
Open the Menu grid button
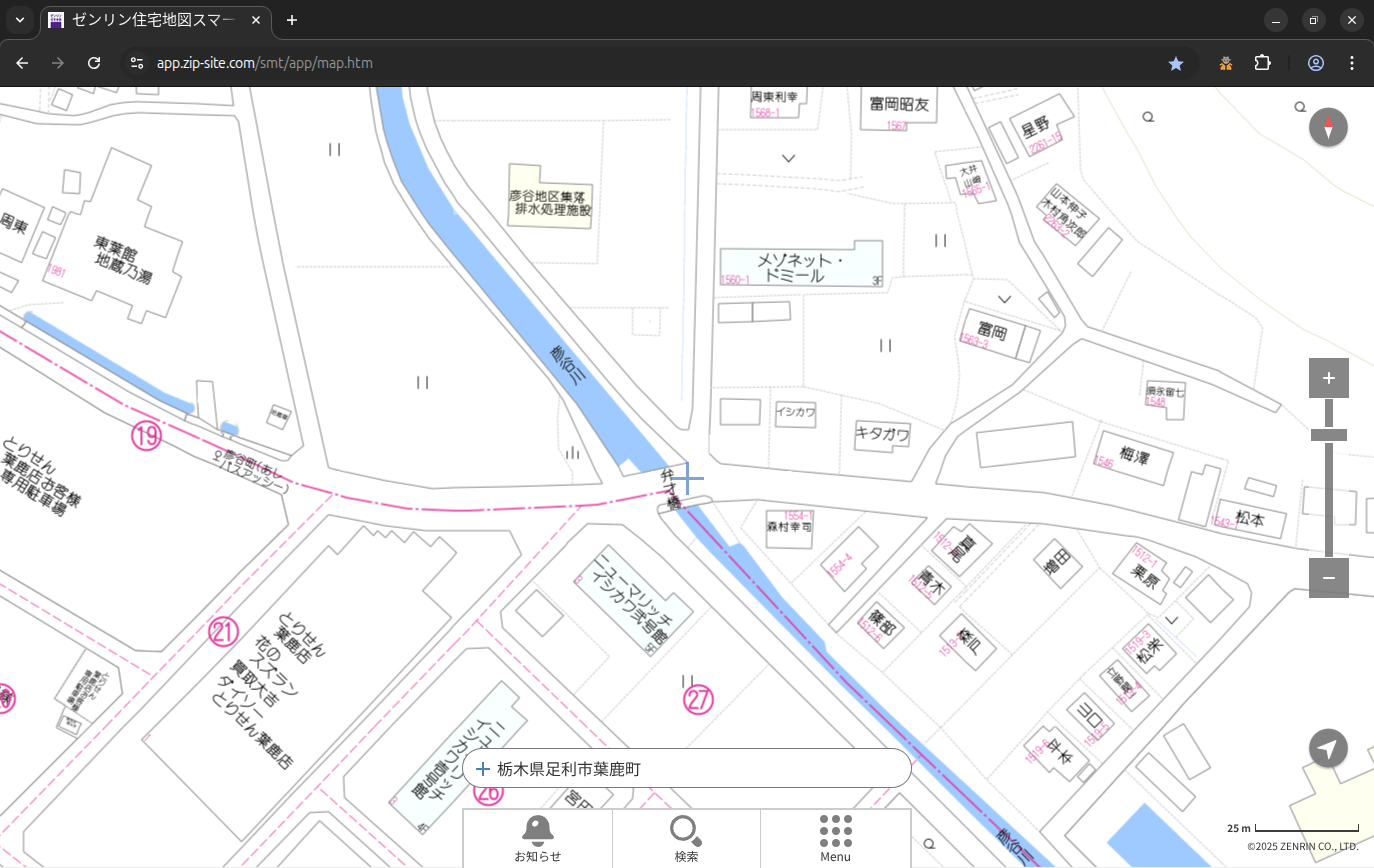click(835, 838)
